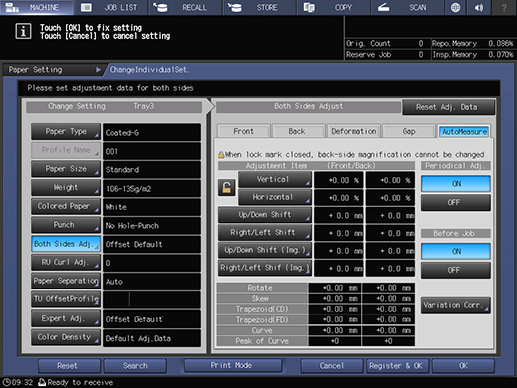Click Up/Down Shift front value field
The height and width of the screenshot is (388, 517).
[339, 216]
